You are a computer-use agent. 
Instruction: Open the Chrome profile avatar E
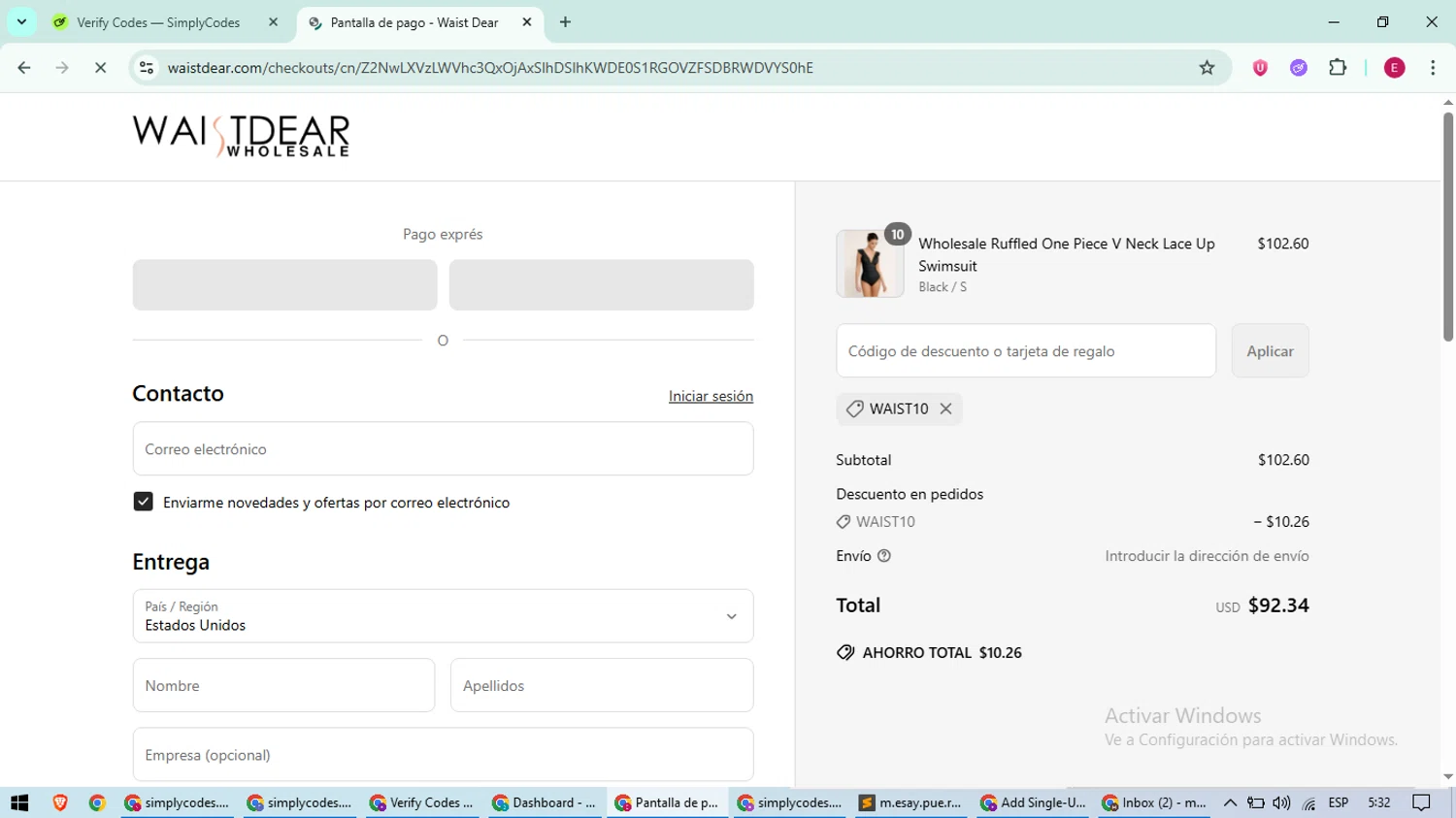click(1394, 68)
